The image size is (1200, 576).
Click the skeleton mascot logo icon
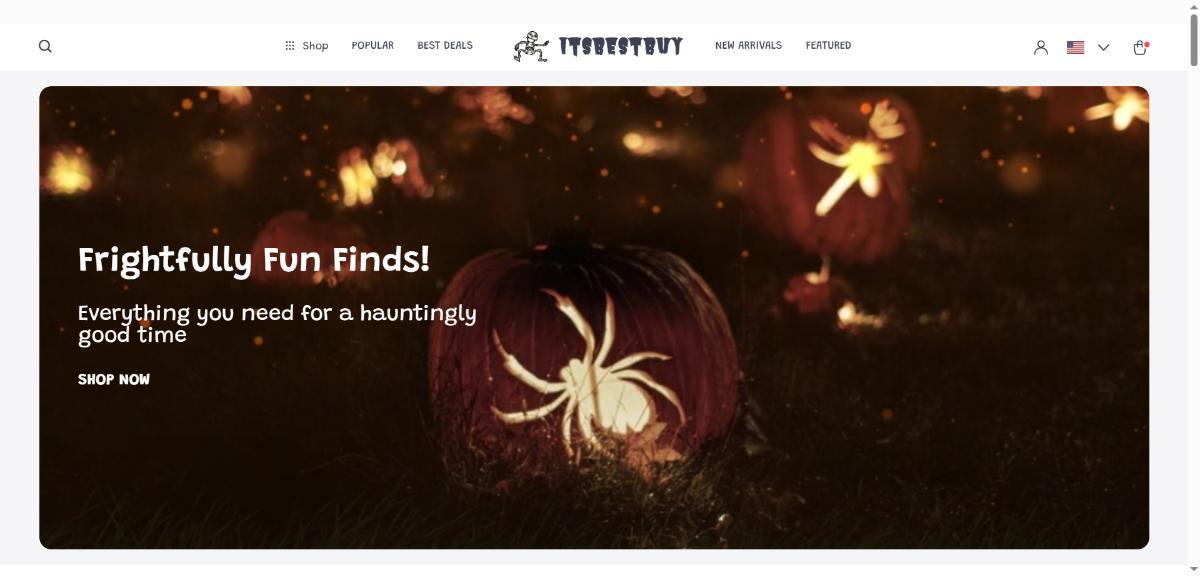click(532, 47)
